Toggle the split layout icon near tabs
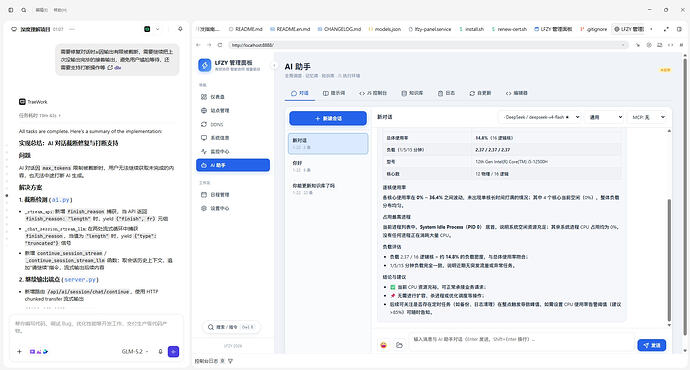Screen dimensions: 690x370 coord(679,29)
